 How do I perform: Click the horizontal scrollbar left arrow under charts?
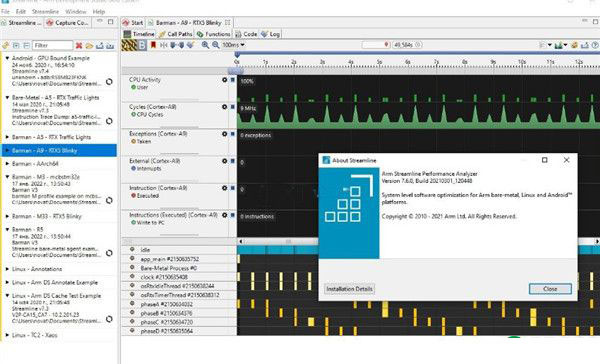241,242
